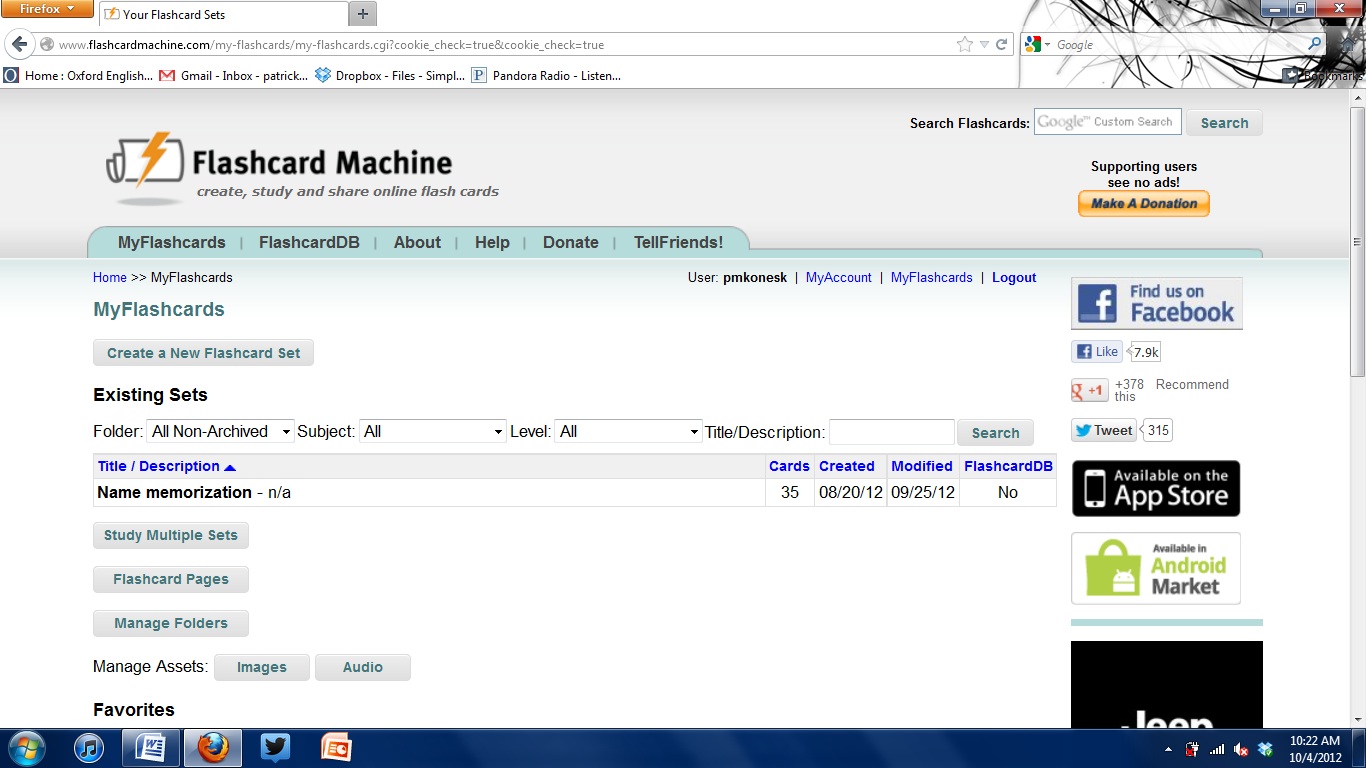The height and width of the screenshot is (768, 1366).
Task: Open the Firefox menu button
Action: tap(48, 8)
